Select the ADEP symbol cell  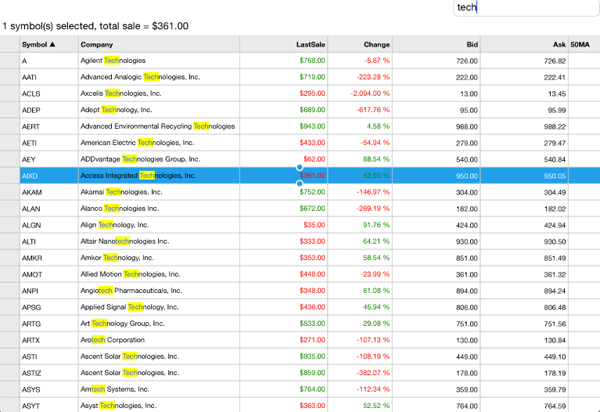click(49, 110)
